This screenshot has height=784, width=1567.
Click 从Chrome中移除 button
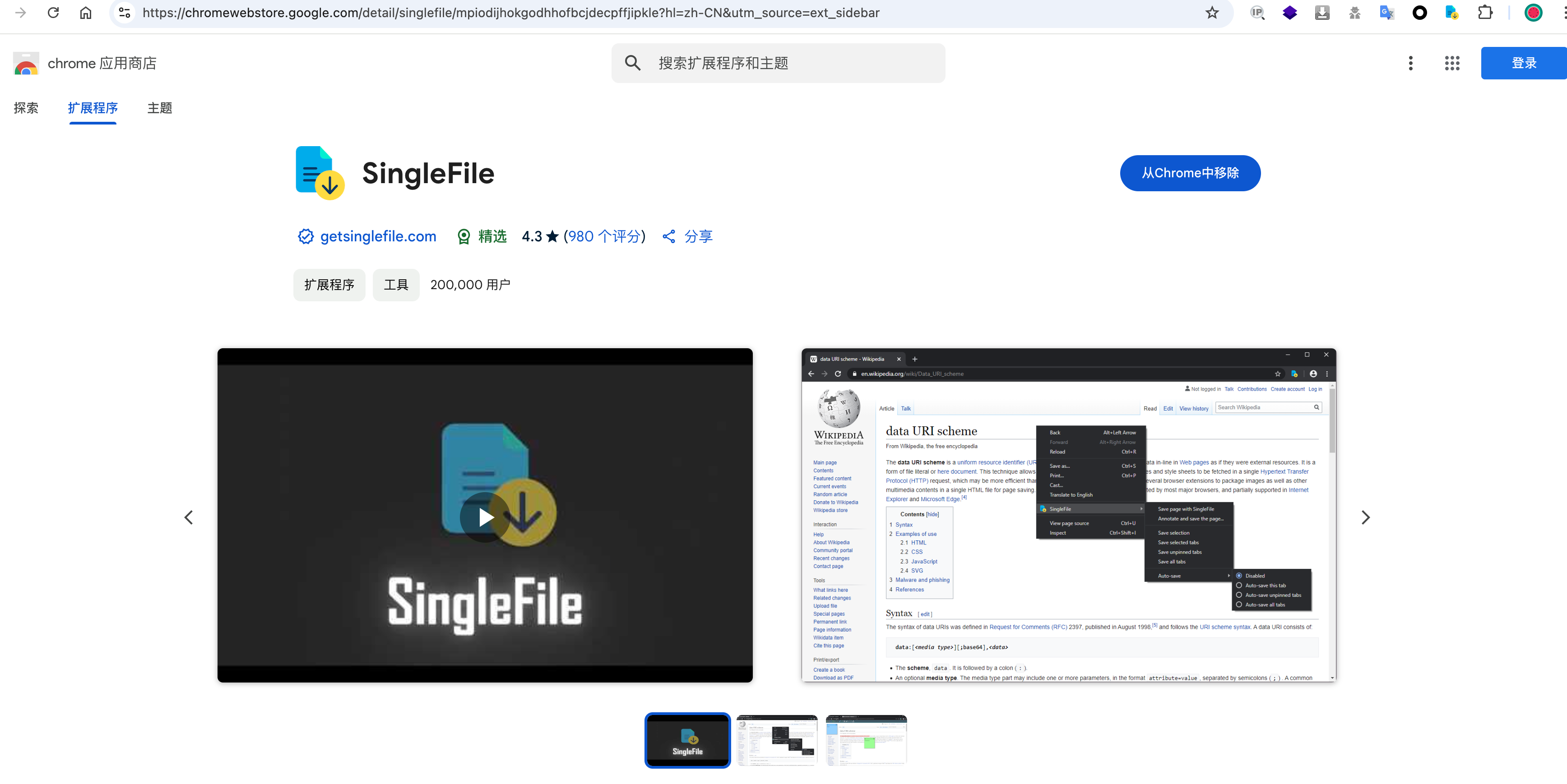[x=1190, y=173]
